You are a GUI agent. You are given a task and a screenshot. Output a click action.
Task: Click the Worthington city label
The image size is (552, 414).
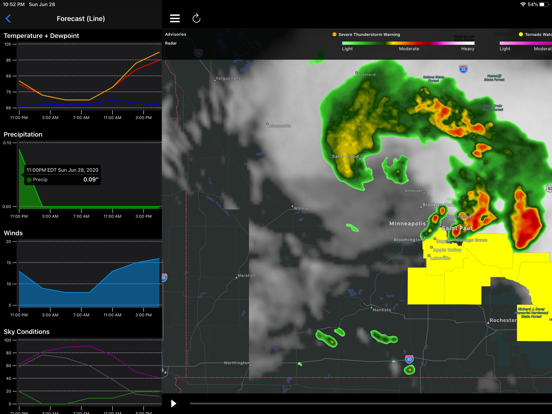(x=237, y=363)
